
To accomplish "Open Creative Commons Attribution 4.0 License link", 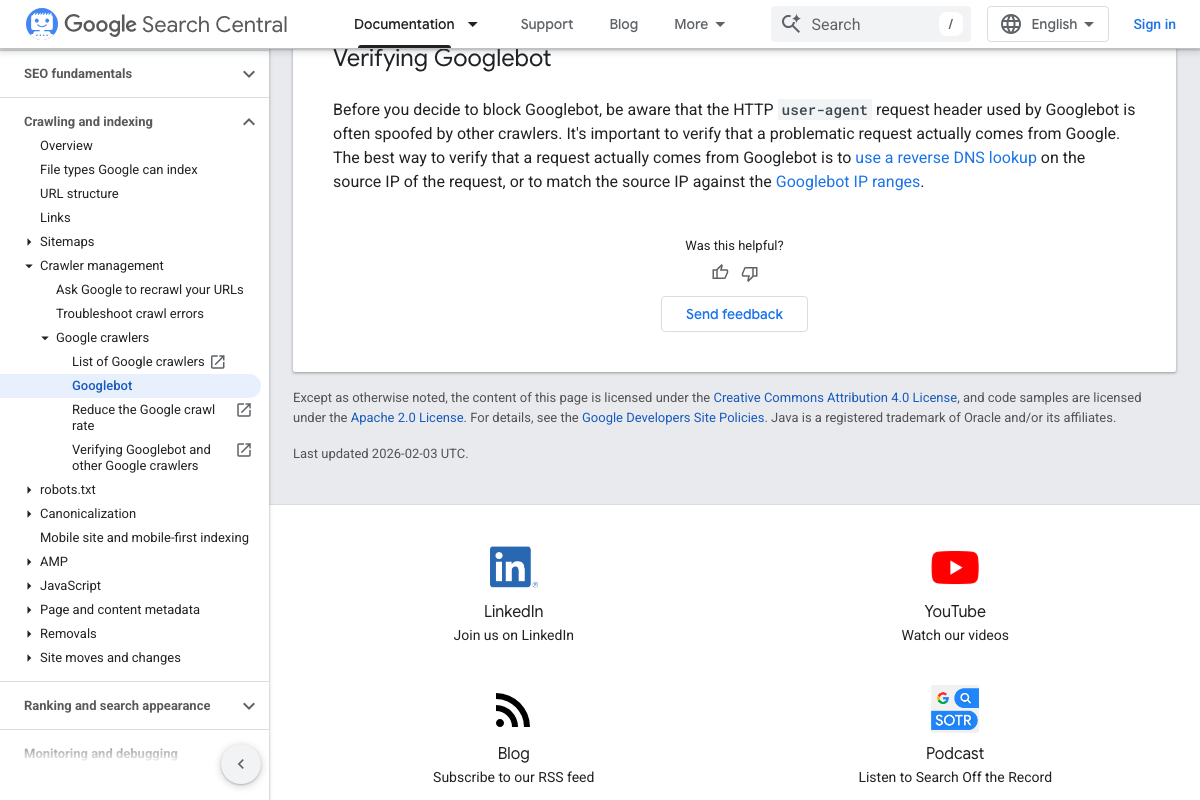I will pyautogui.click(x=835, y=398).
